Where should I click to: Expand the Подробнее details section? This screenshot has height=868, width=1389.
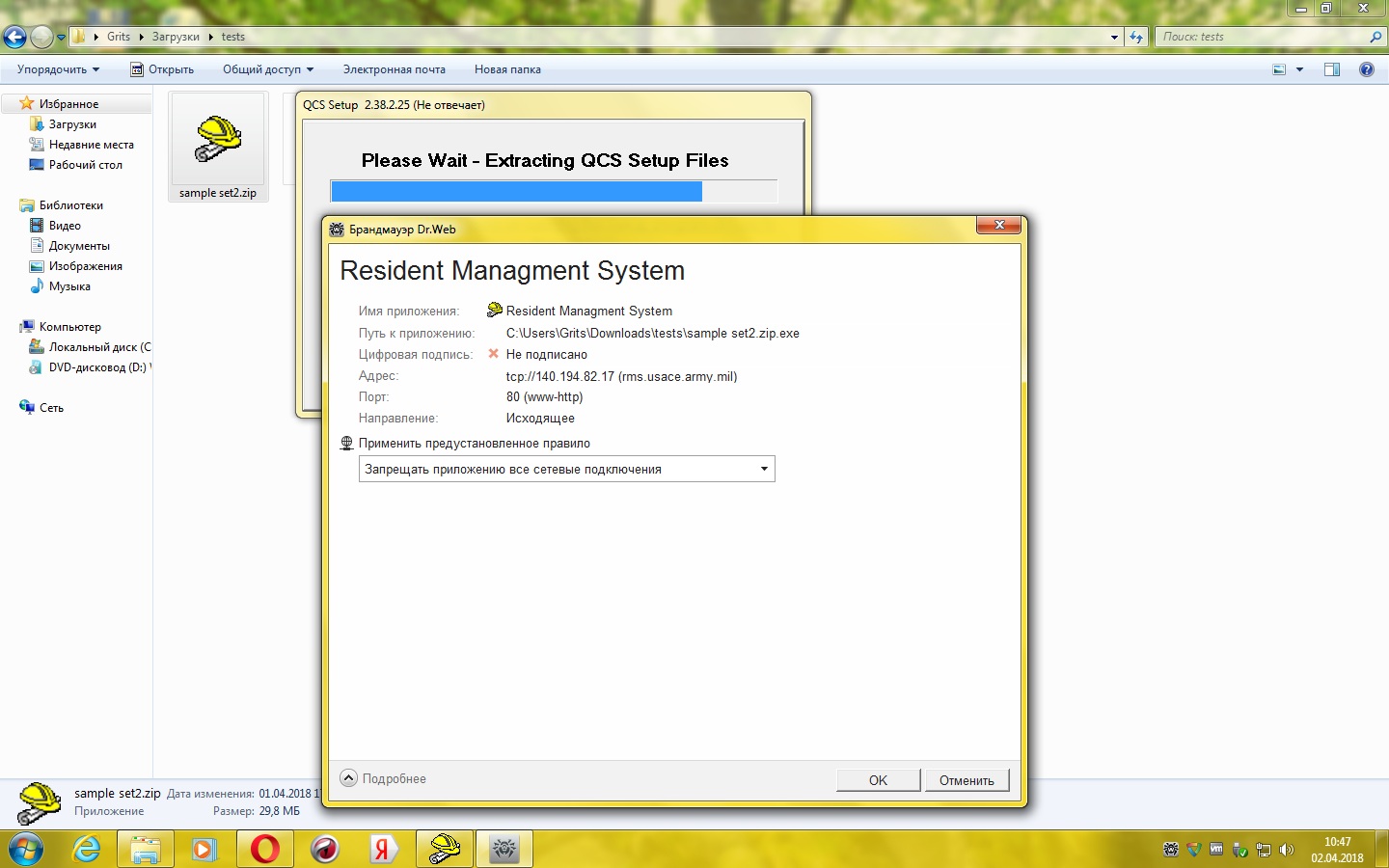coord(384,778)
